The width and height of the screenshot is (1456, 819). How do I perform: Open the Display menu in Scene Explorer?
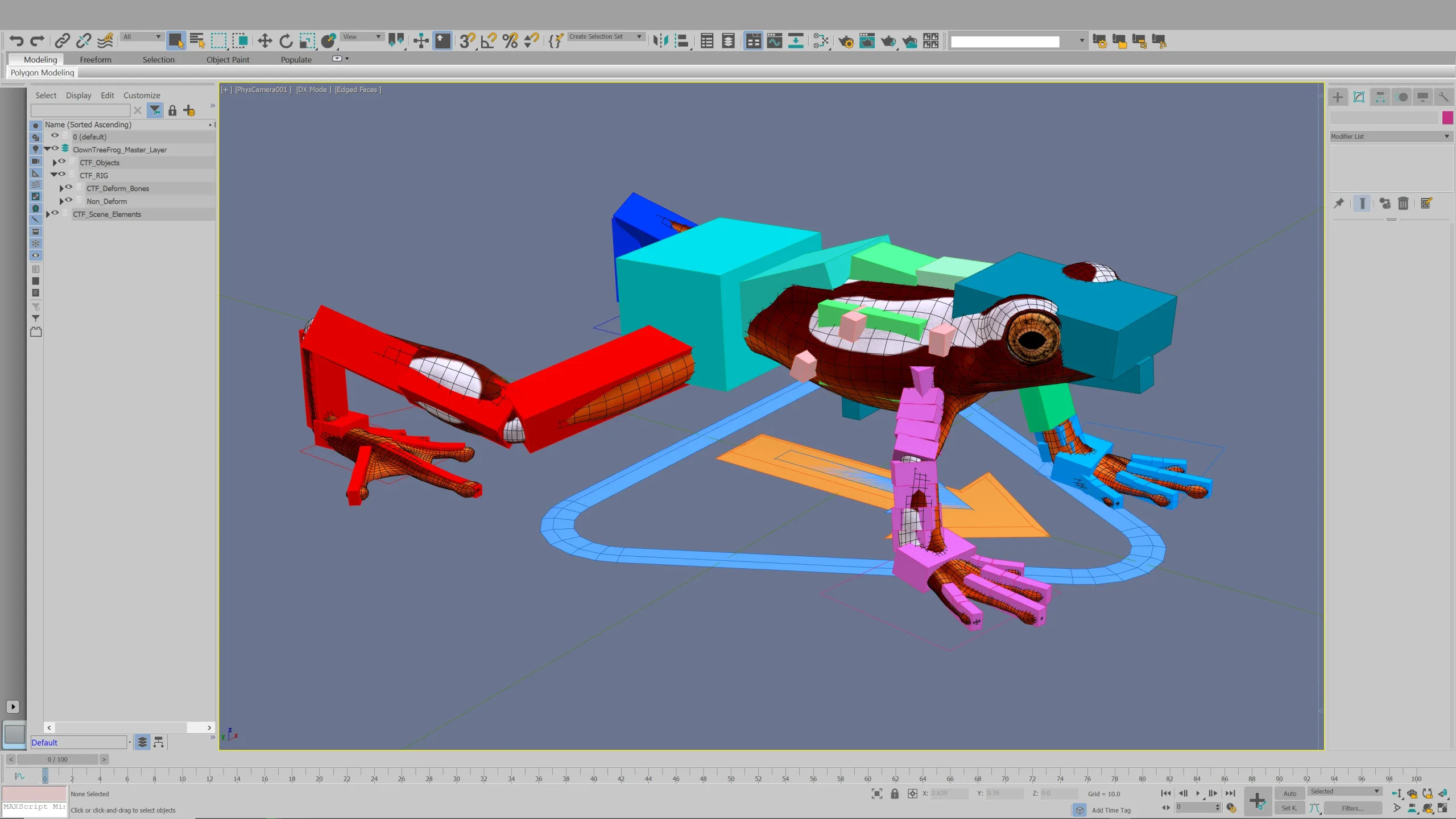coord(78,96)
